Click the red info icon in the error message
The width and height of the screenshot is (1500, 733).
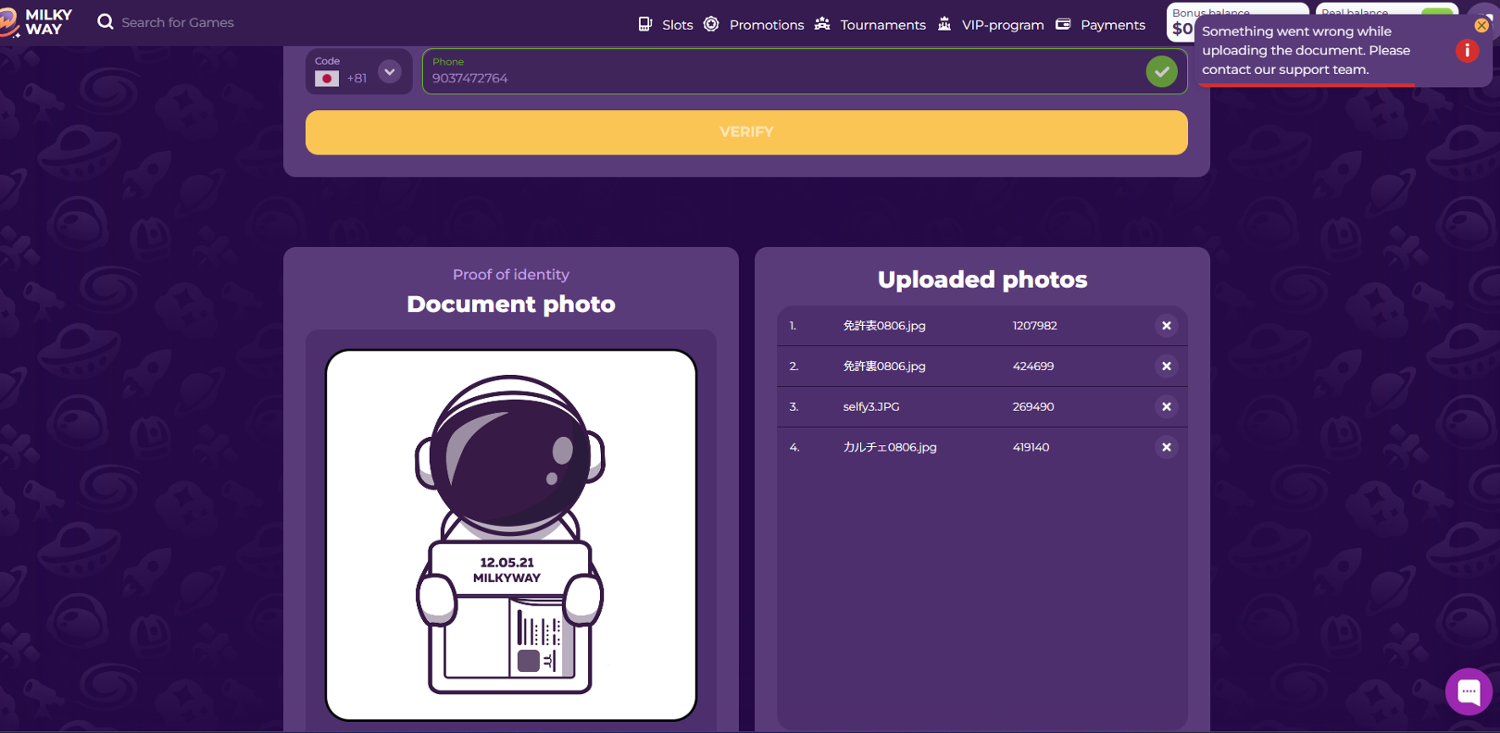point(1467,50)
